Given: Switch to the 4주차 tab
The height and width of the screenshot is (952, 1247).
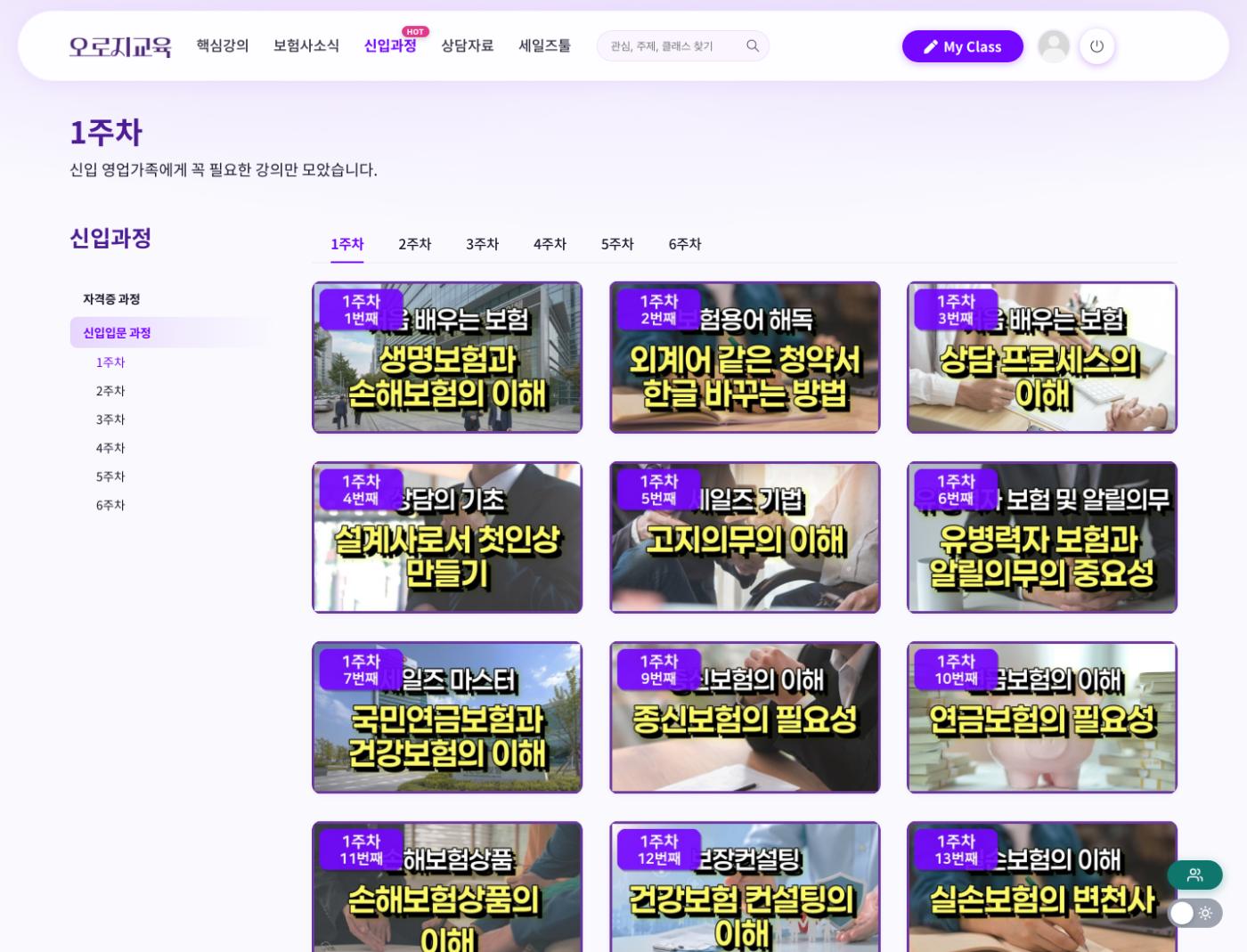Looking at the screenshot, I should (550, 244).
